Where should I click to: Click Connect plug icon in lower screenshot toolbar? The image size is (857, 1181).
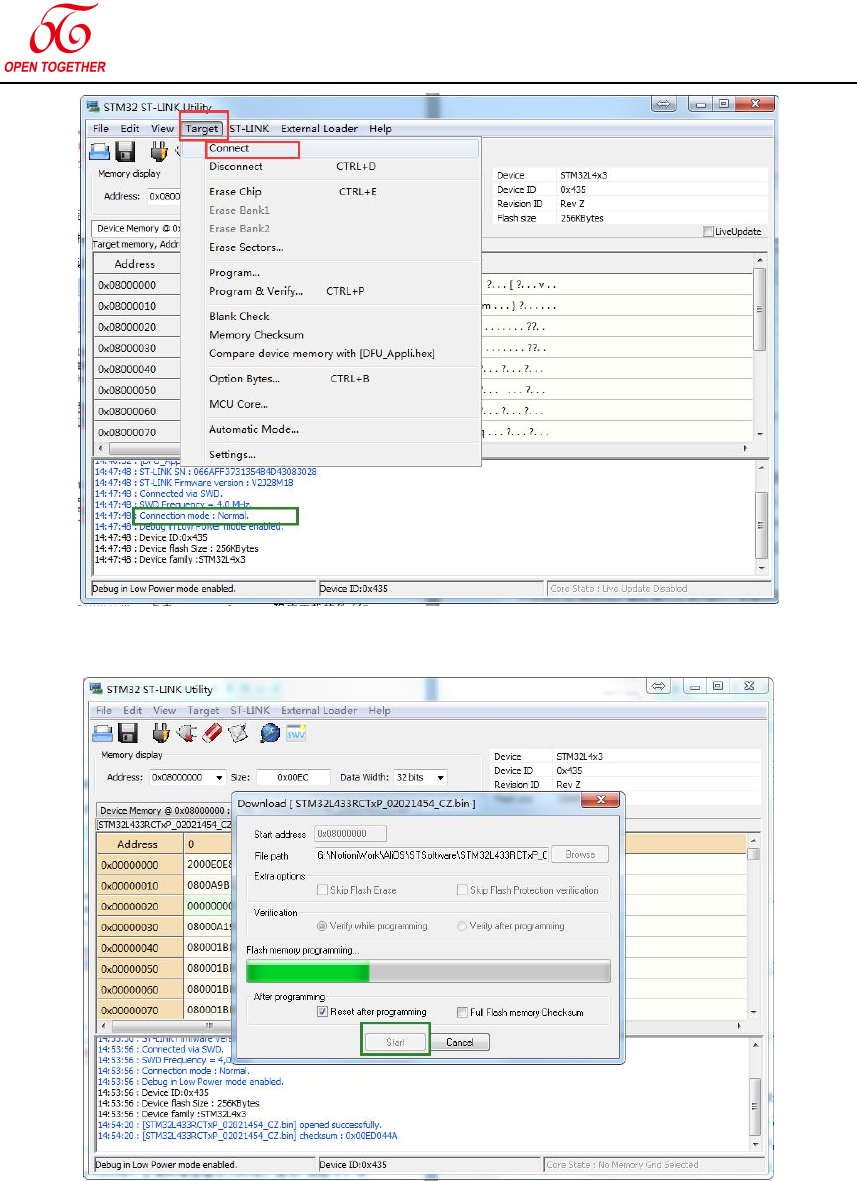160,733
